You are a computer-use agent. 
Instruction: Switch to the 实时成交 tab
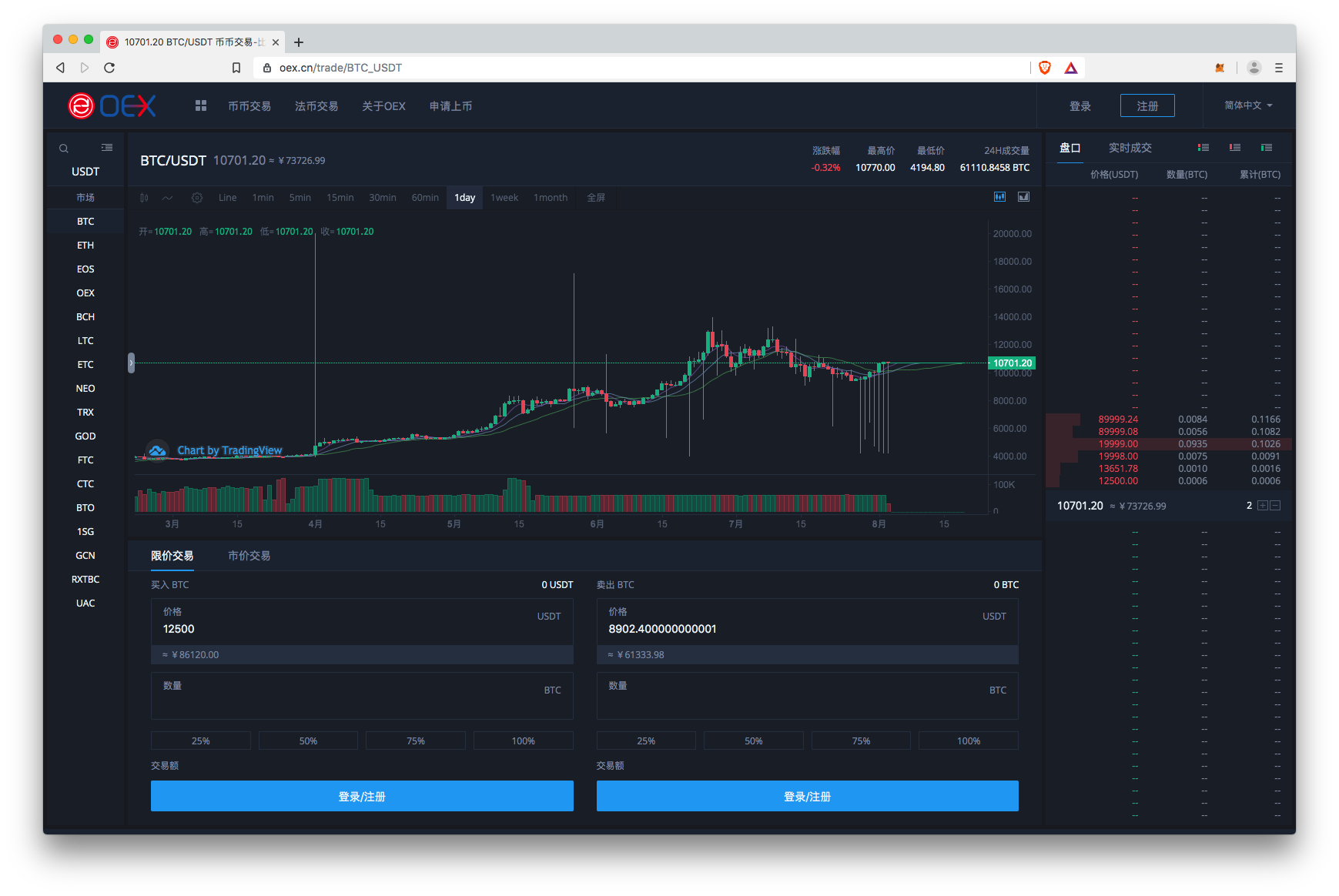click(x=1130, y=148)
